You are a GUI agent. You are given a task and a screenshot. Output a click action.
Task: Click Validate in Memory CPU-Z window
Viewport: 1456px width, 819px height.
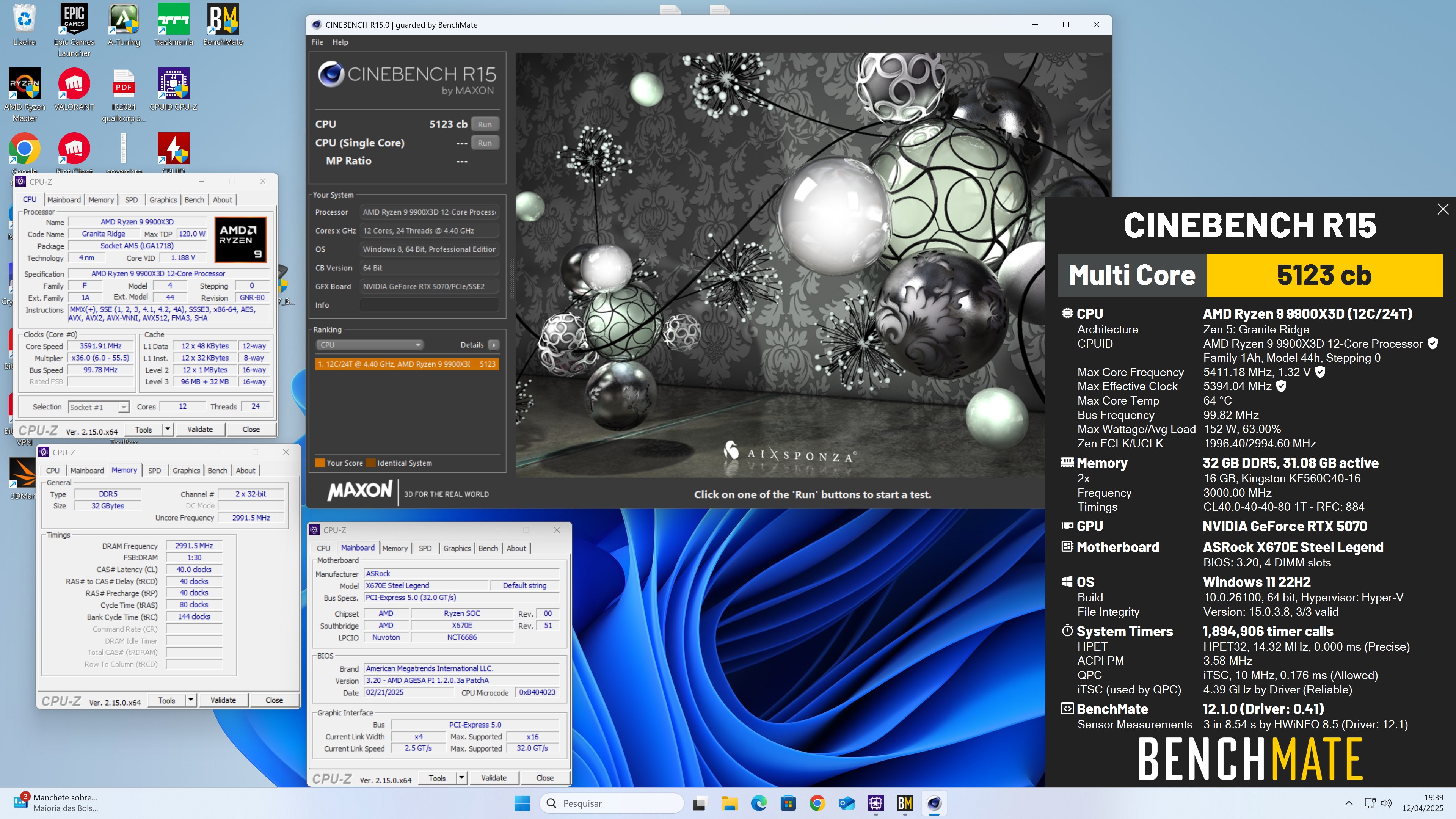[x=223, y=700]
